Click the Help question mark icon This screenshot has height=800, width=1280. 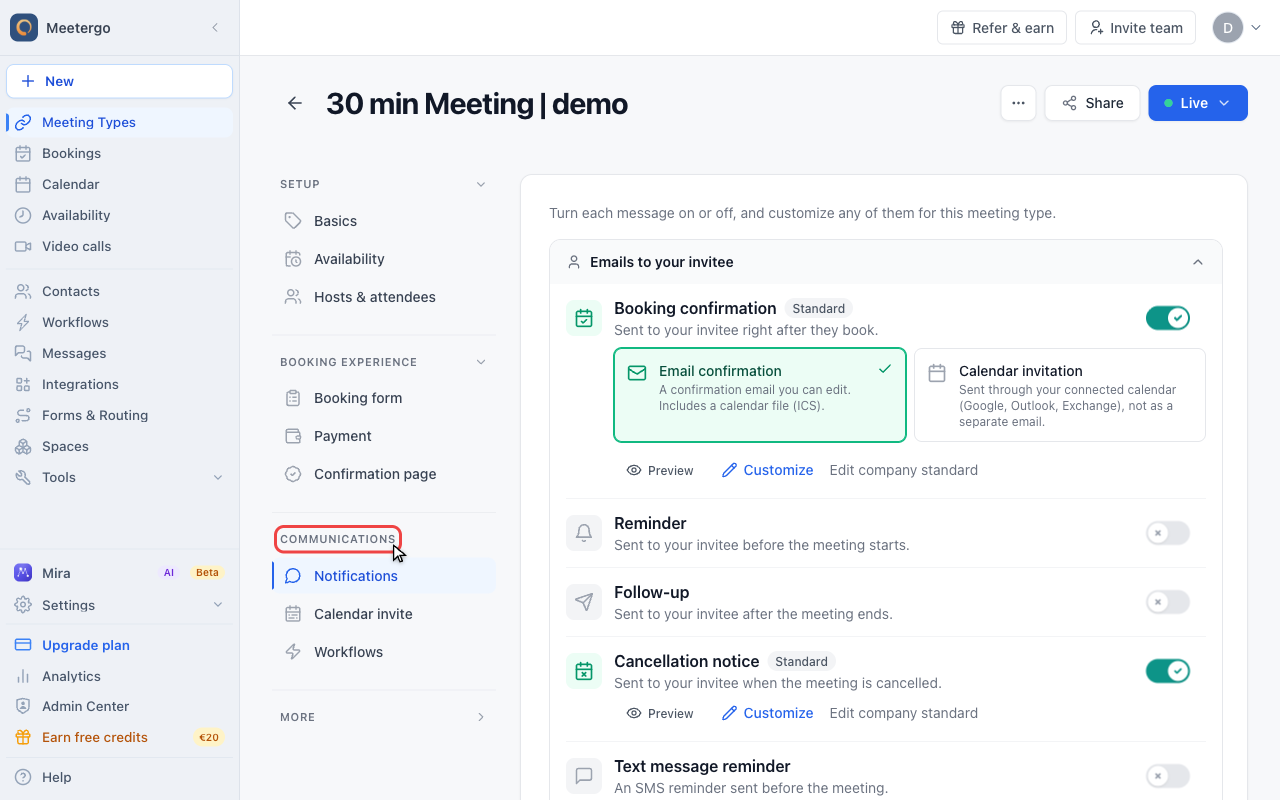23,777
